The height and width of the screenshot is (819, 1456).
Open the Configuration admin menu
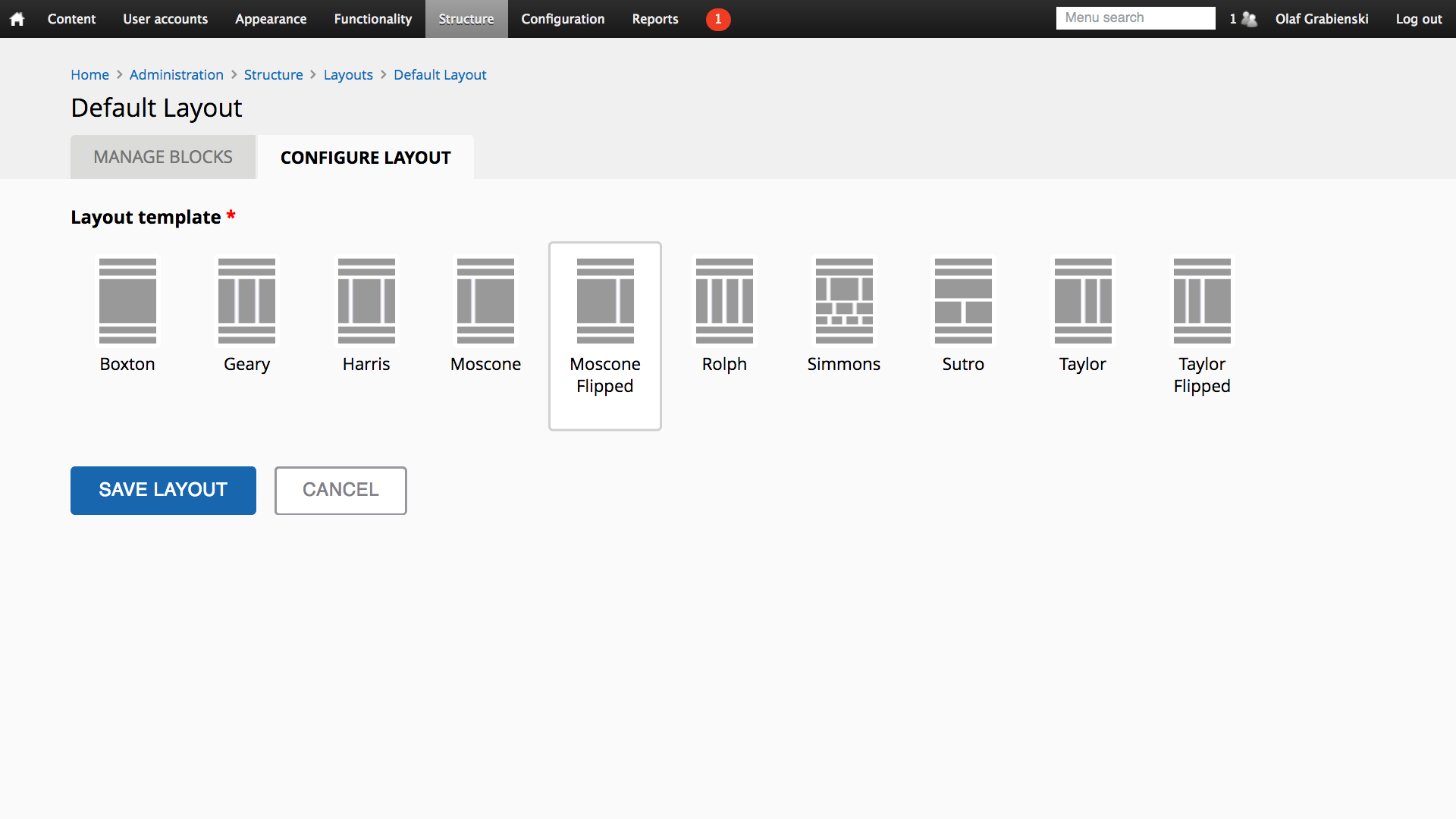563,19
